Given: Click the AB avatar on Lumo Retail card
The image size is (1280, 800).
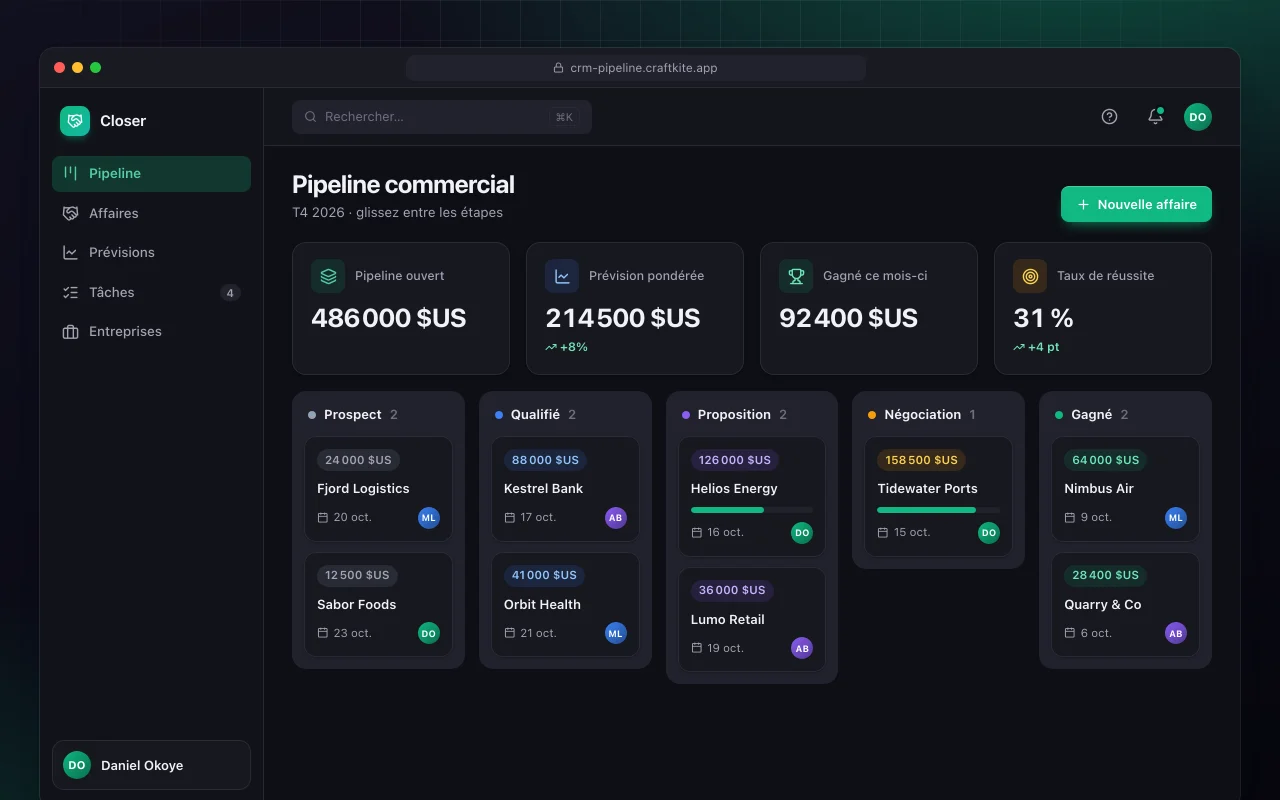Looking at the screenshot, I should pyautogui.click(x=802, y=648).
